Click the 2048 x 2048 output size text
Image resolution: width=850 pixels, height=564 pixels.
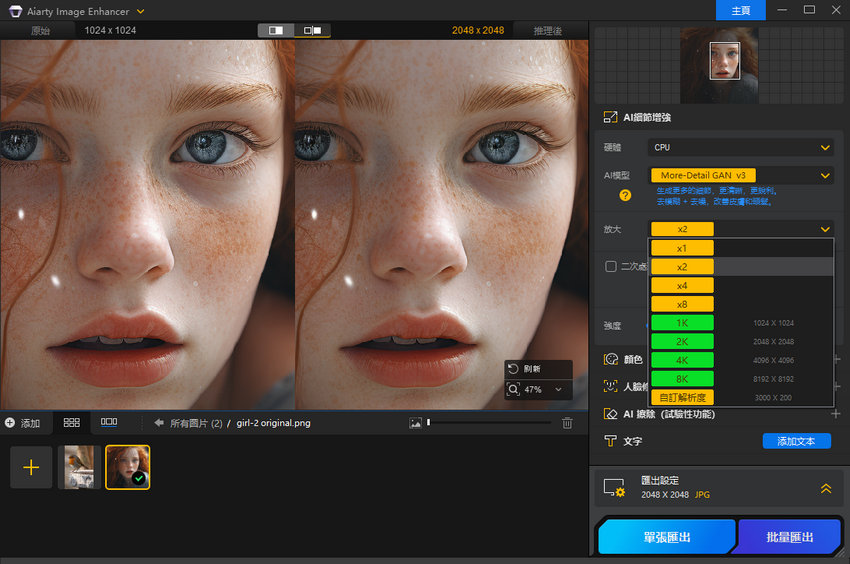click(478, 30)
